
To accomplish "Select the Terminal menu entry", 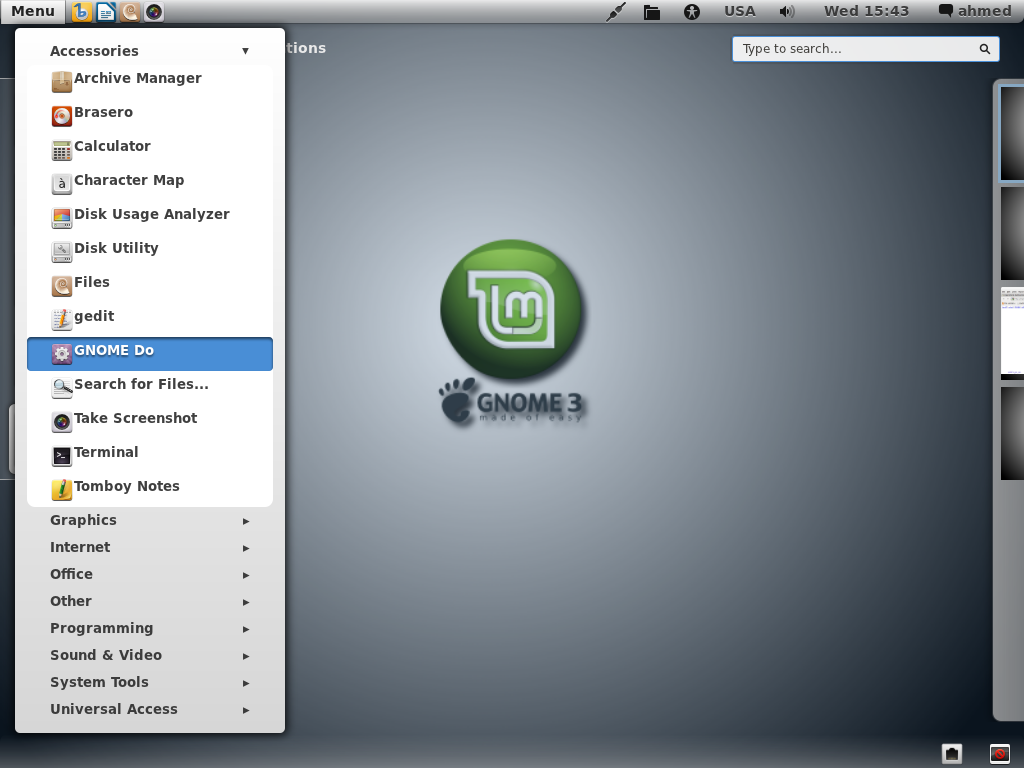I will point(150,455).
